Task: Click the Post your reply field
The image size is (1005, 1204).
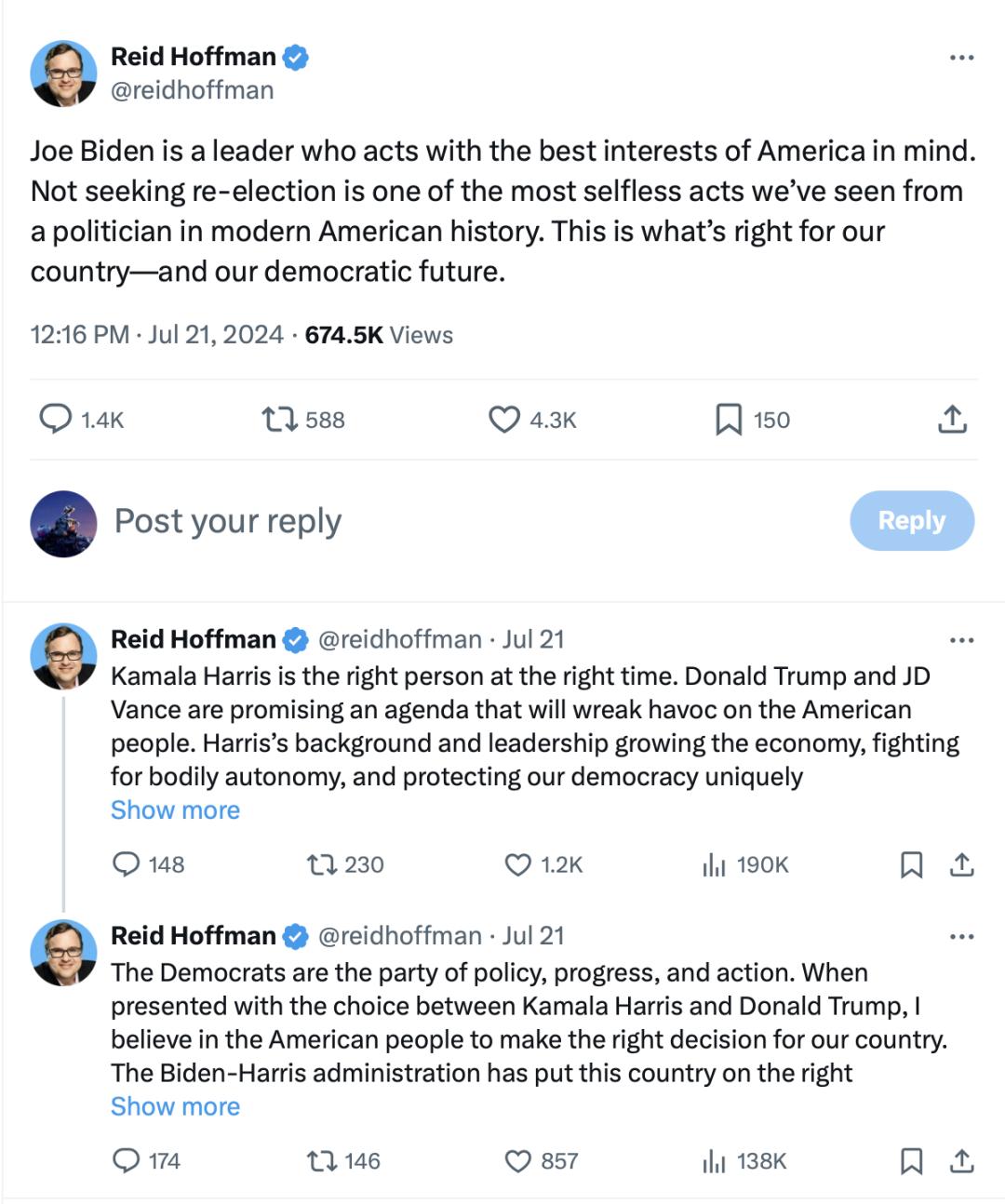Action: 228,521
